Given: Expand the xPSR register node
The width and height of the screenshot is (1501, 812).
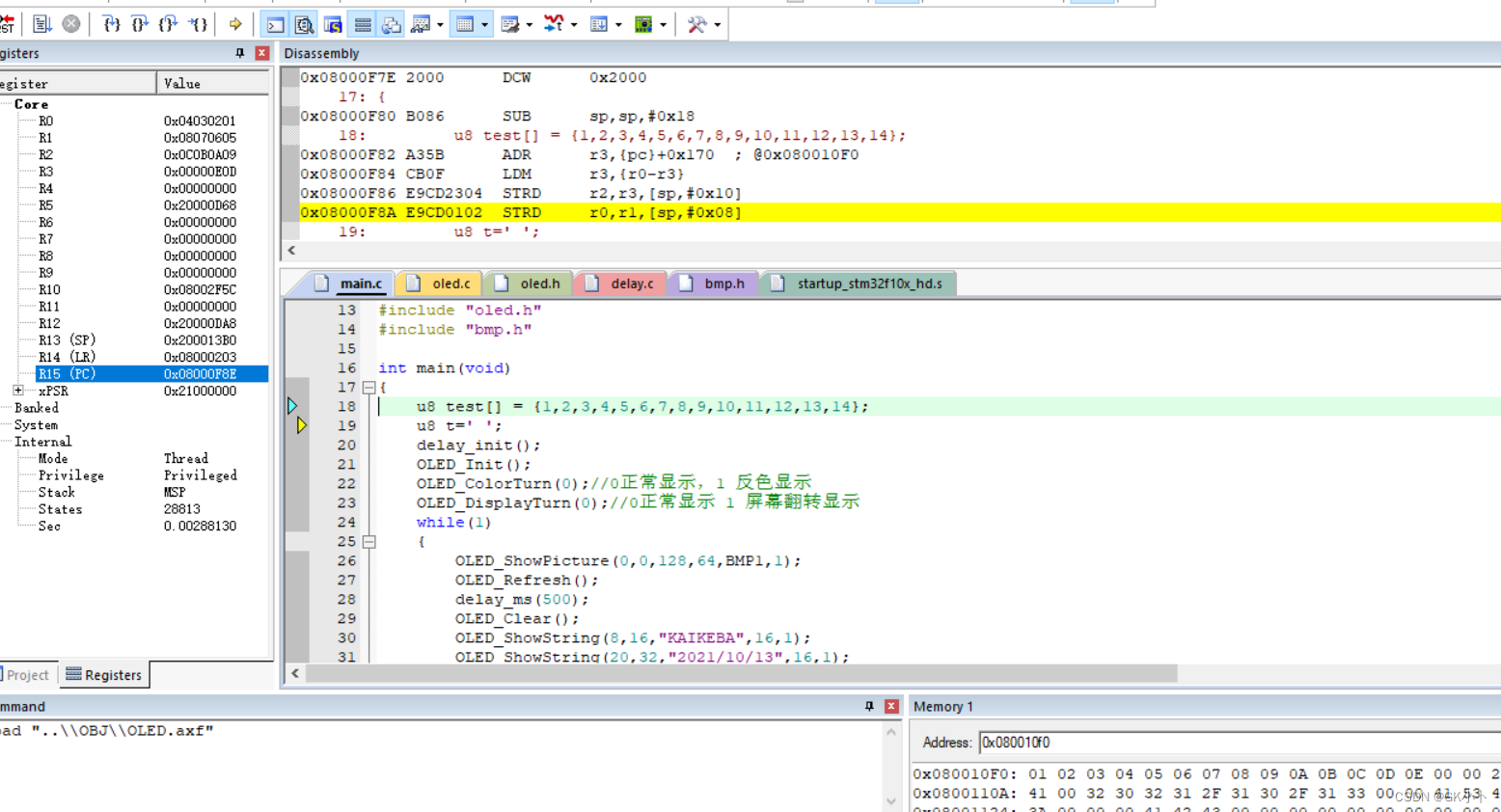Looking at the screenshot, I should point(18,391).
